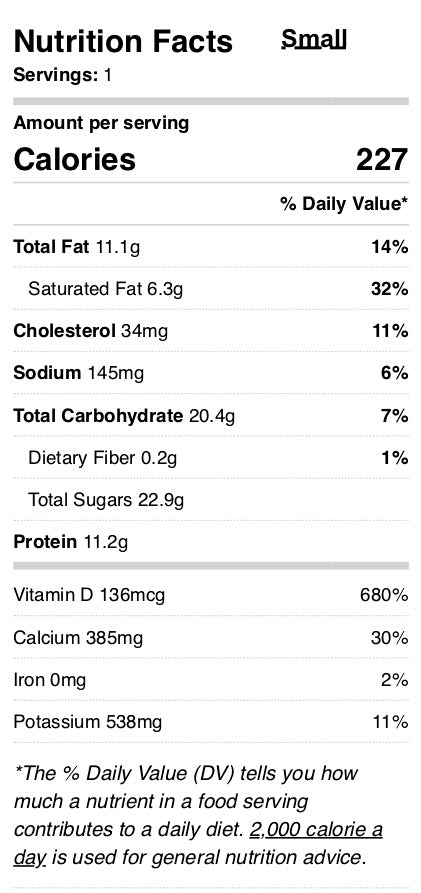421x893 pixels.
Task: Click the Calories 227 value
Action: coord(382,159)
